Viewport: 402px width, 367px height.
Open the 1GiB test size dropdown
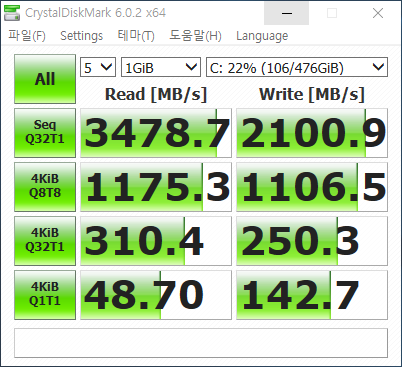pos(161,67)
